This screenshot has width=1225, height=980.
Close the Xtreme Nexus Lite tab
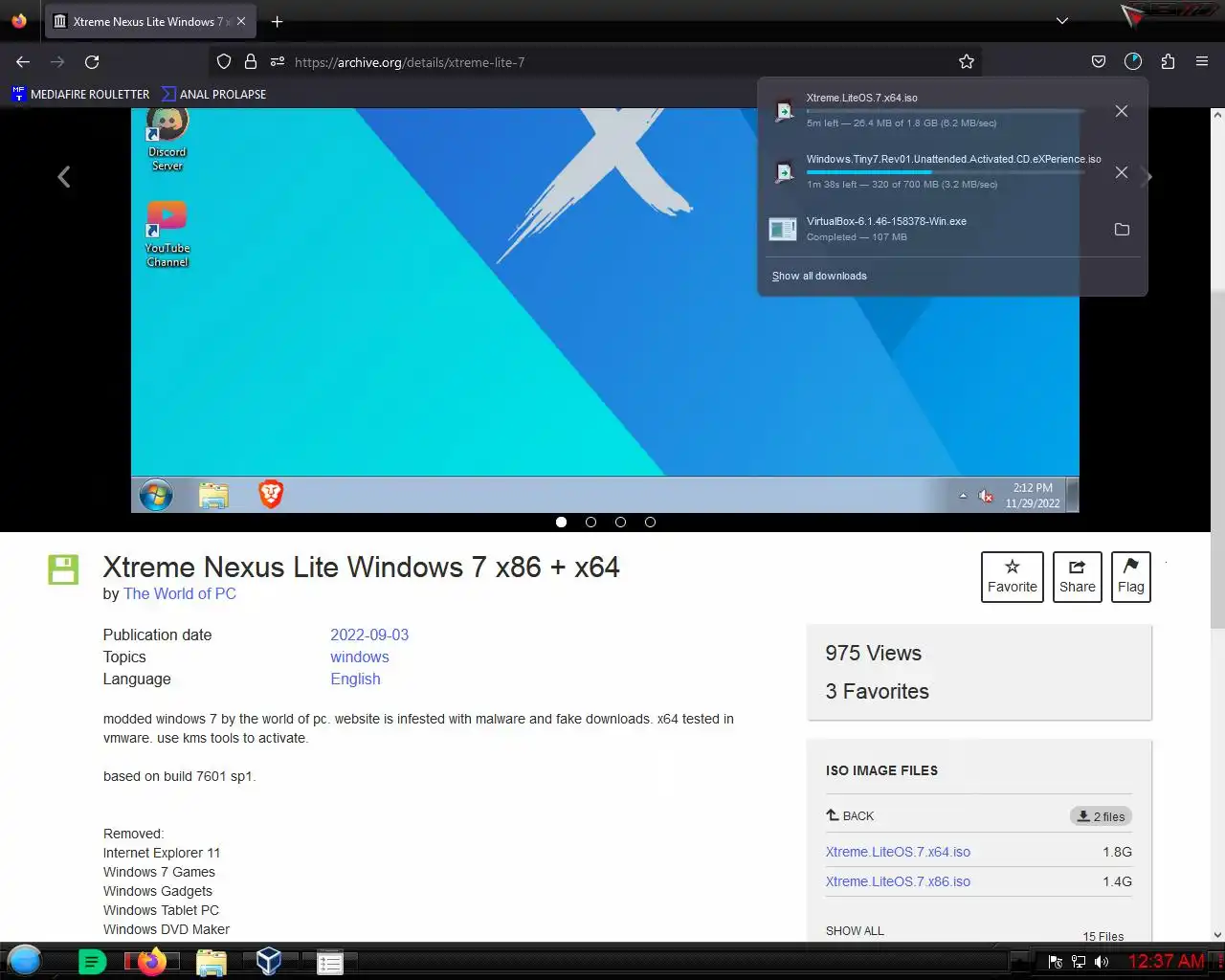[x=241, y=21]
